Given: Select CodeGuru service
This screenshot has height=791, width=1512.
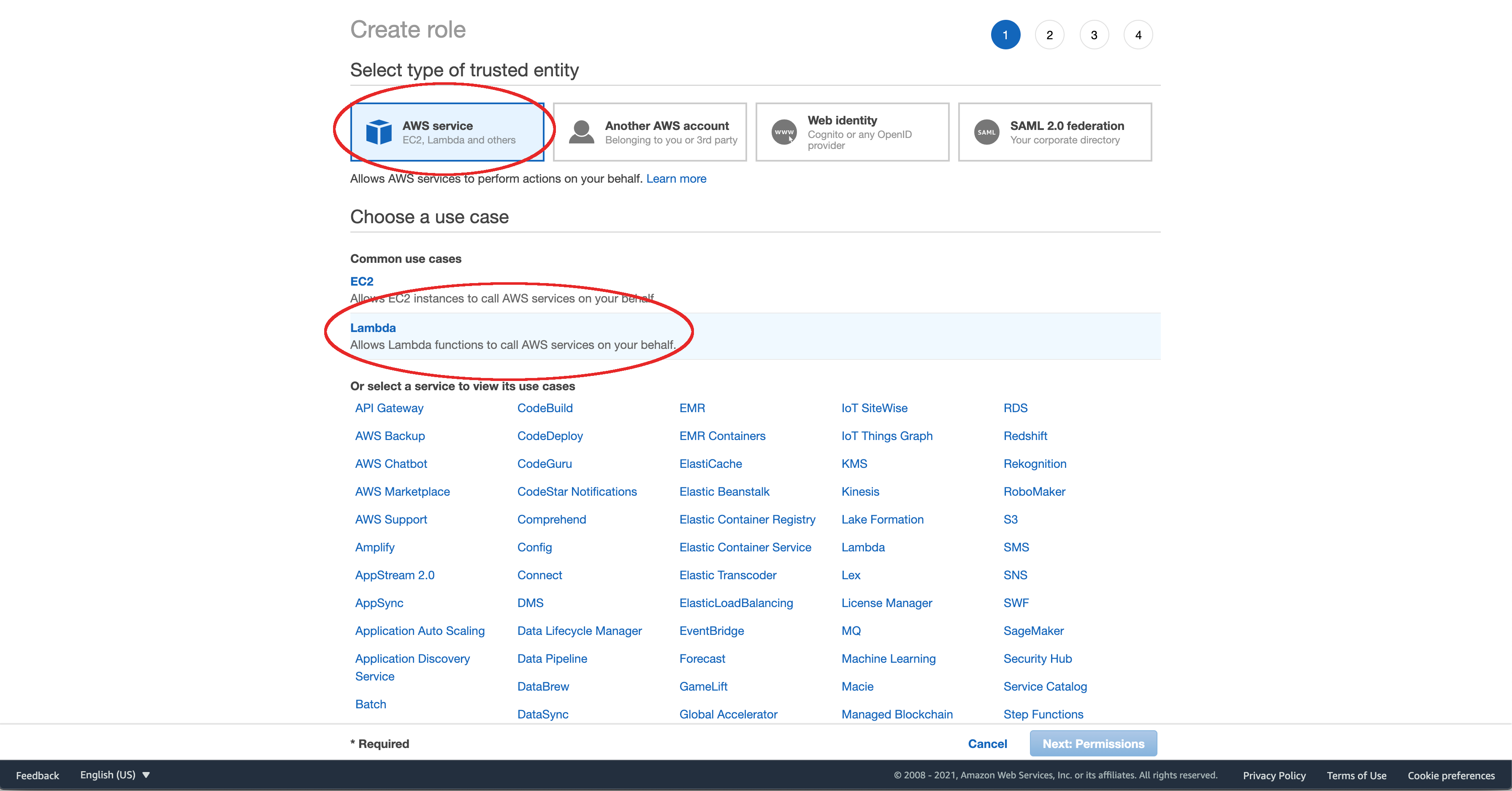Looking at the screenshot, I should [544, 464].
